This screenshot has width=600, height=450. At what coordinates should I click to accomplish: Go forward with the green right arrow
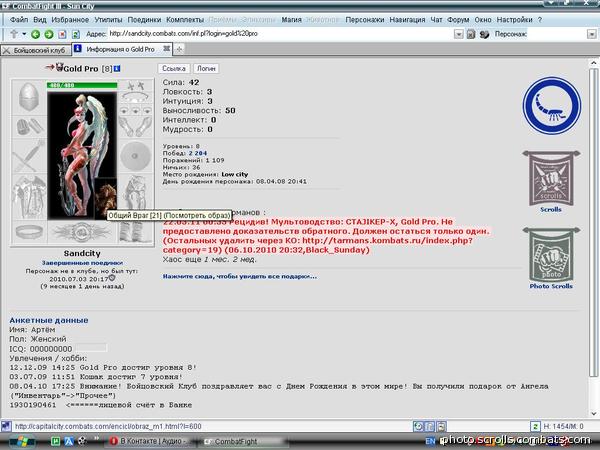click(x=49, y=34)
